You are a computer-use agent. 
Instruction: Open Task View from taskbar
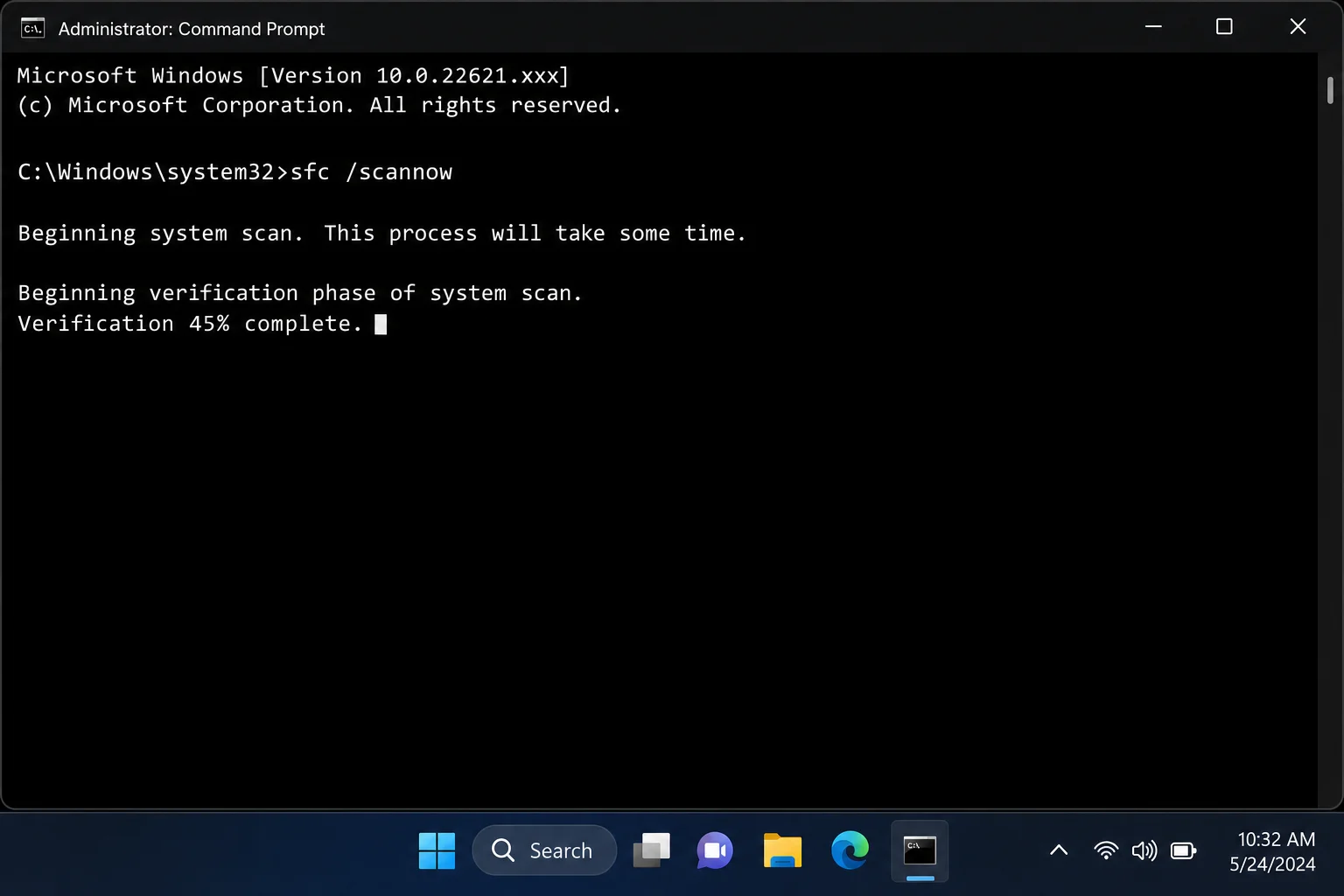(651, 850)
